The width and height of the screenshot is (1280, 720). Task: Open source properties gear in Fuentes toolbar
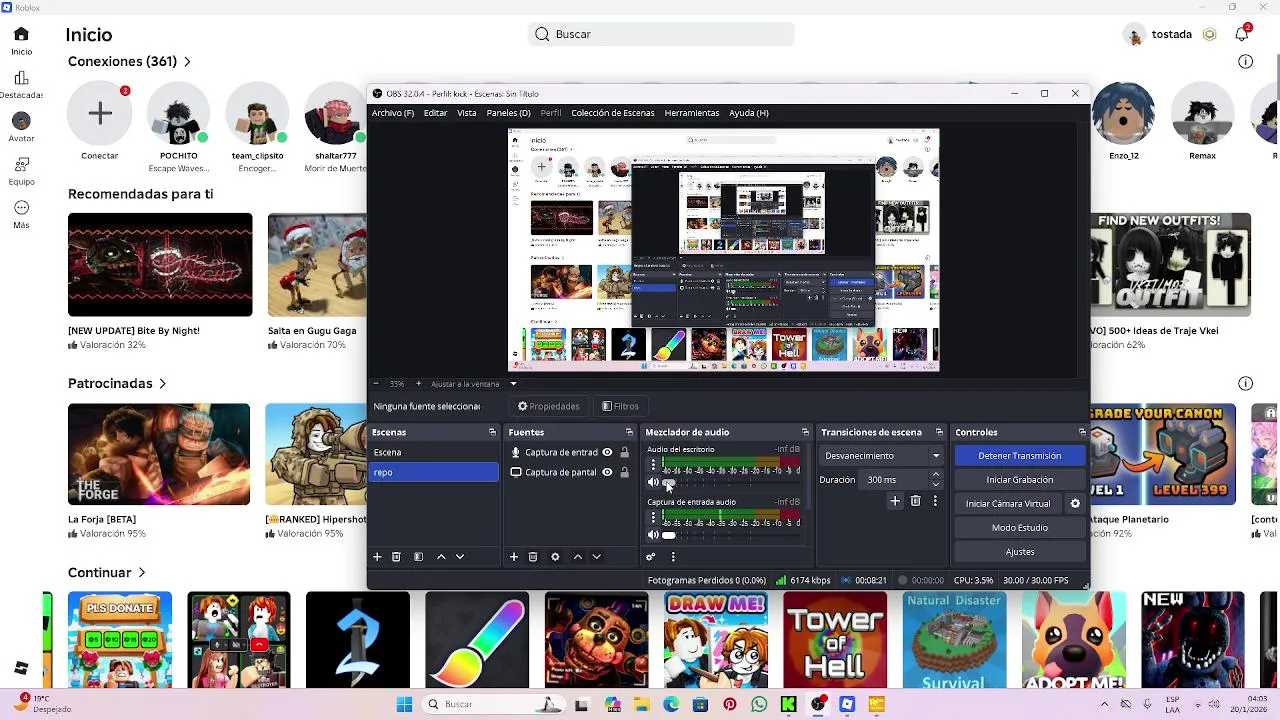click(555, 557)
